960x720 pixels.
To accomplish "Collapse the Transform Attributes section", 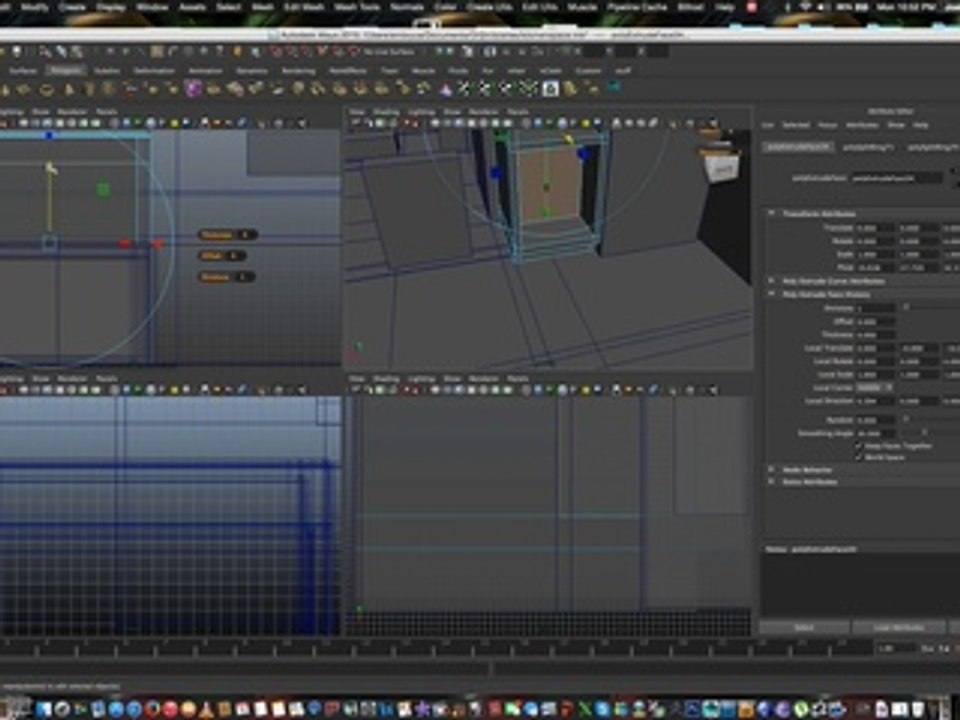I will 771,213.
